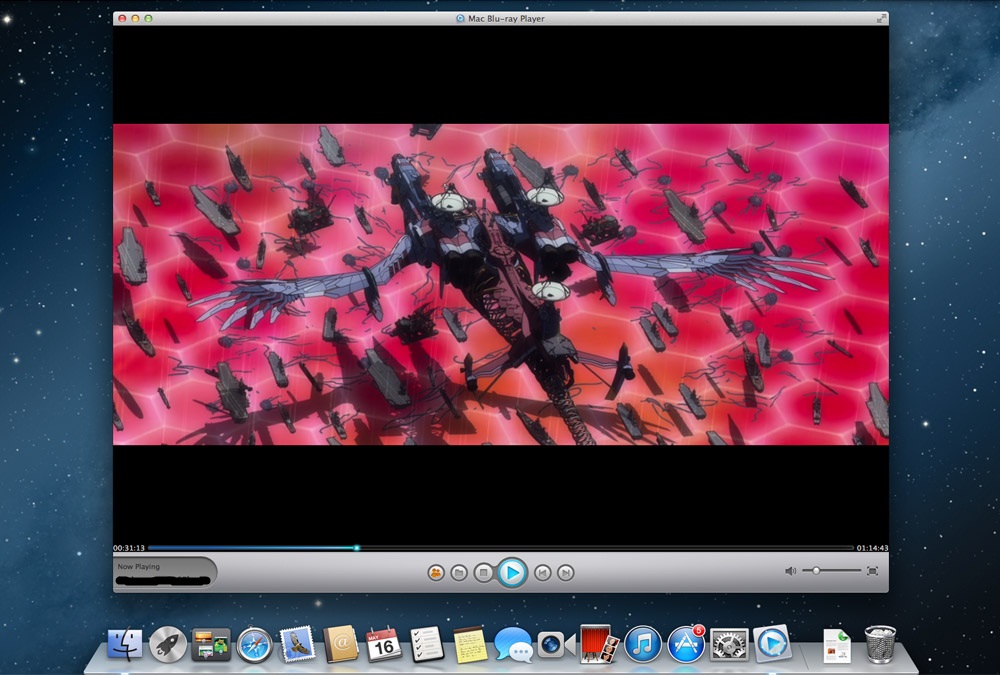Image resolution: width=1000 pixels, height=675 pixels.
Task: Open the App Store from the Dock
Action: [x=686, y=644]
